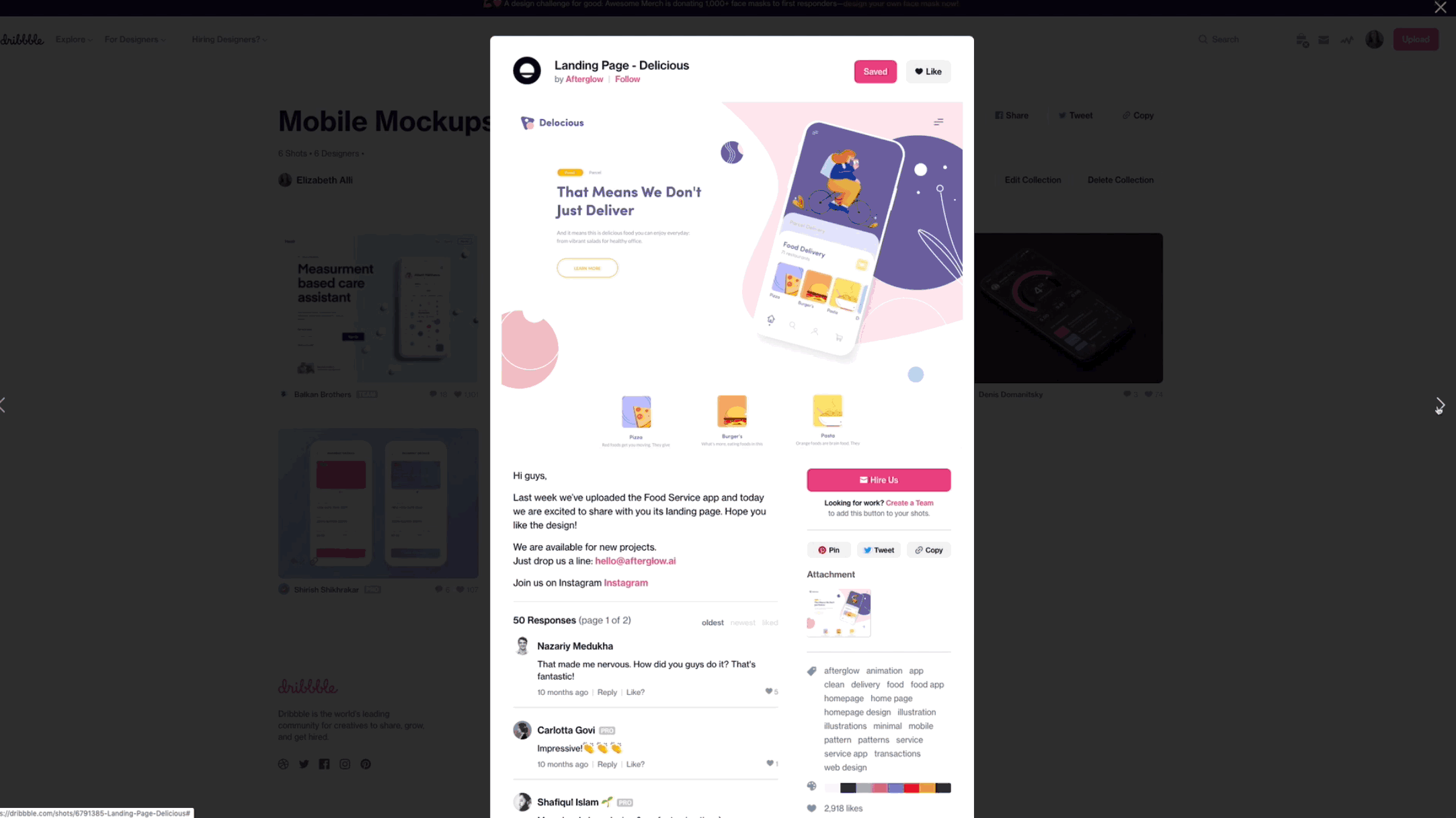This screenshot has width=1456, height=818.
Task: Open the Edit Collection menu
Action: point(1033,179)
